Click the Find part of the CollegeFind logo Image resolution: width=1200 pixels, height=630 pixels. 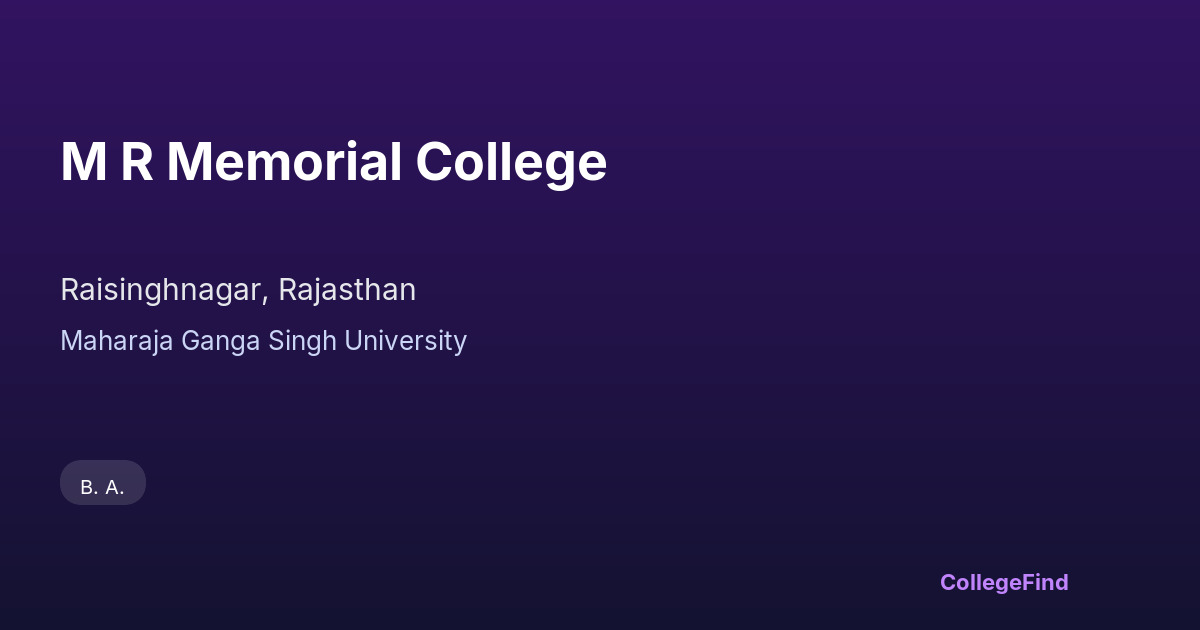pos(1045,582)
